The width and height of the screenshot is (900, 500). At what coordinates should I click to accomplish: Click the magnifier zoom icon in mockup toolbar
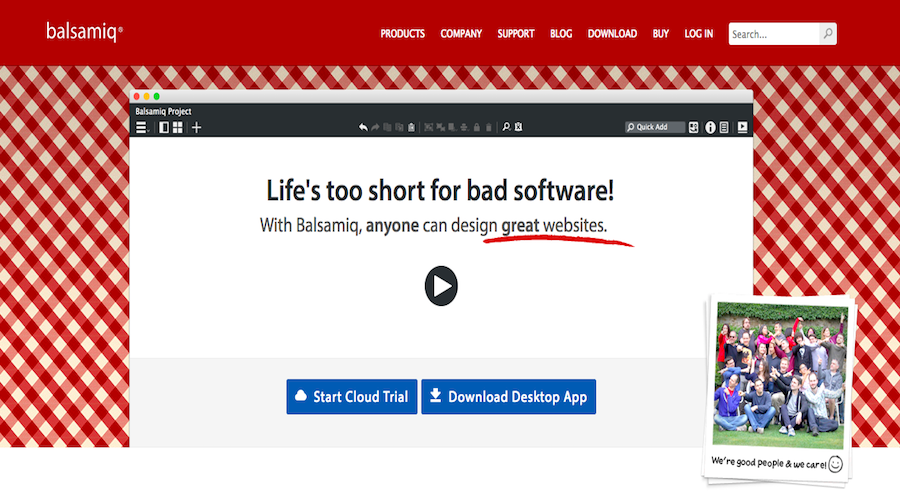506,127
